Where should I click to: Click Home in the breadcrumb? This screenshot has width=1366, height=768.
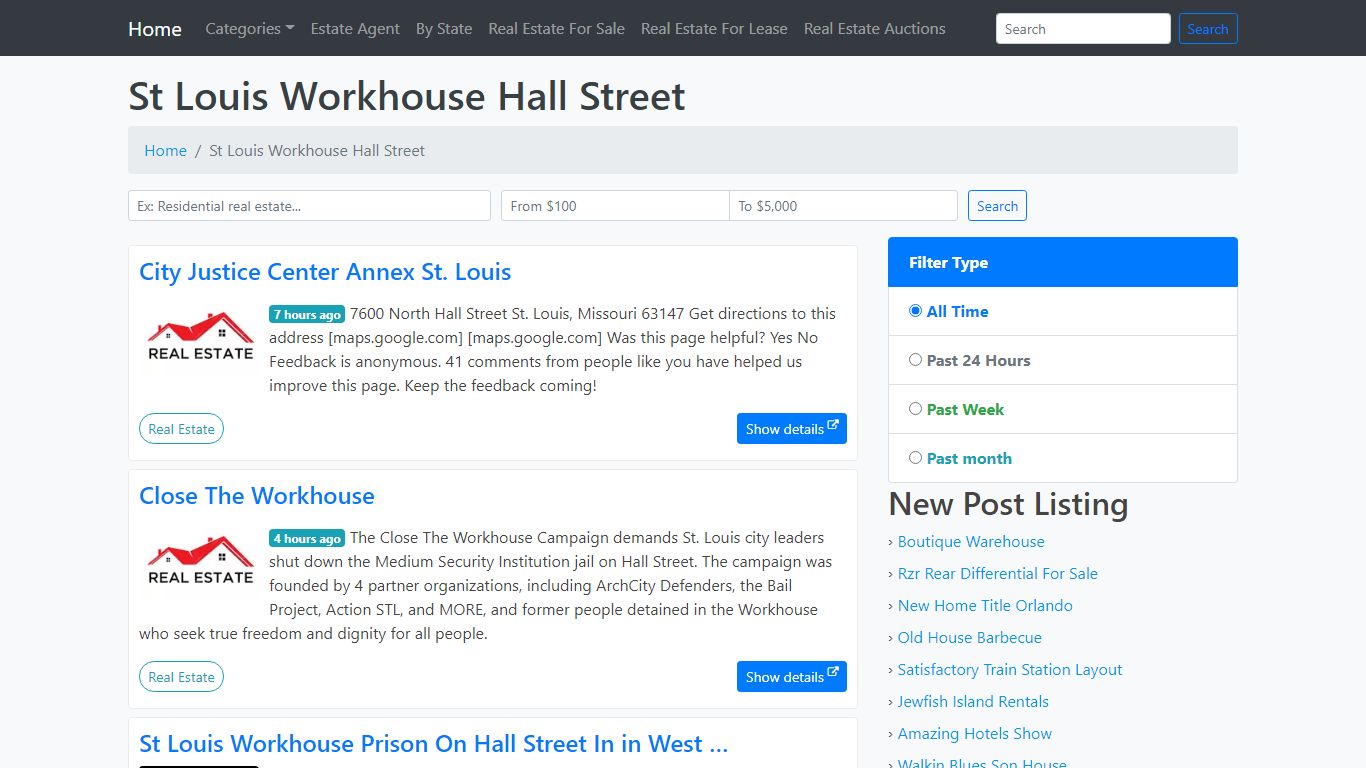165,150
